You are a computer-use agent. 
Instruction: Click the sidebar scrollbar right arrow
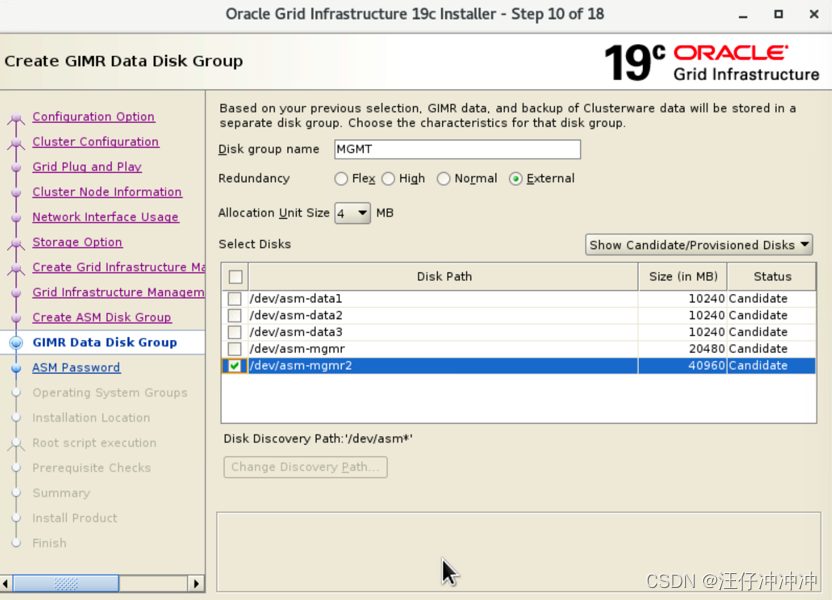[x=197, y=584]
